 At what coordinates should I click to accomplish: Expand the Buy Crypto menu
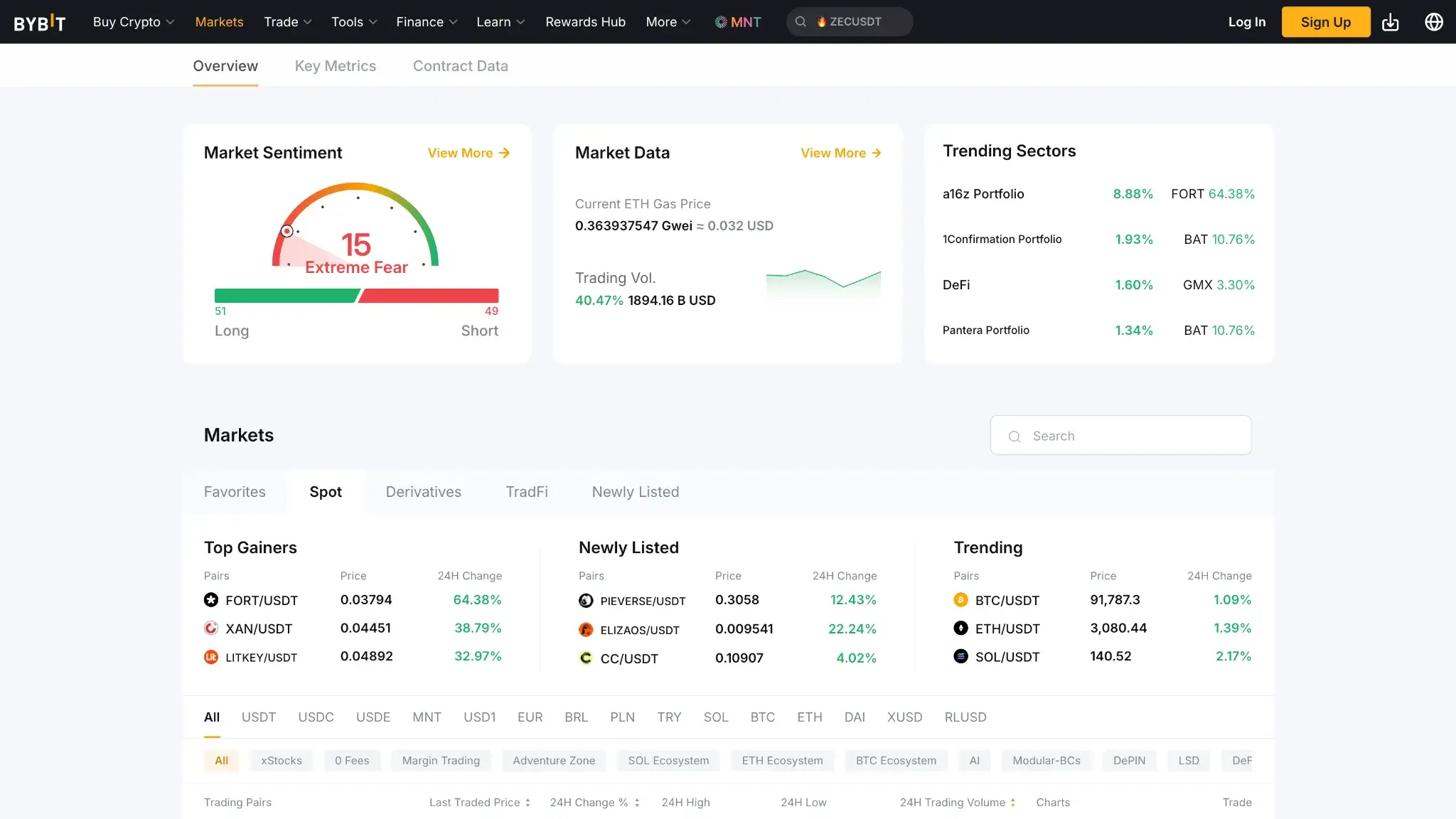(132, 22)
